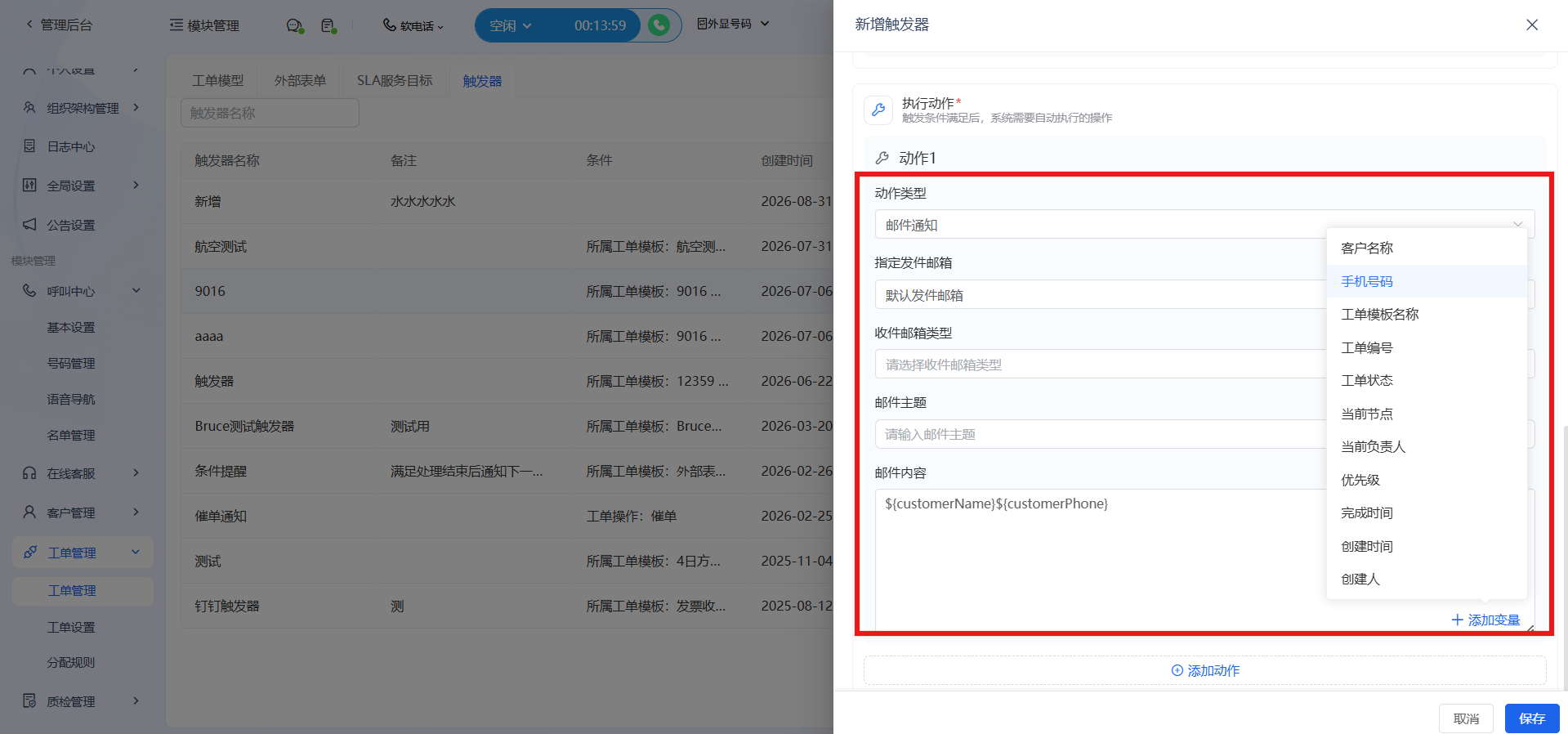Open the chat message icon in header
Screen dimensions: 1568x734
(x=294, y=26)
